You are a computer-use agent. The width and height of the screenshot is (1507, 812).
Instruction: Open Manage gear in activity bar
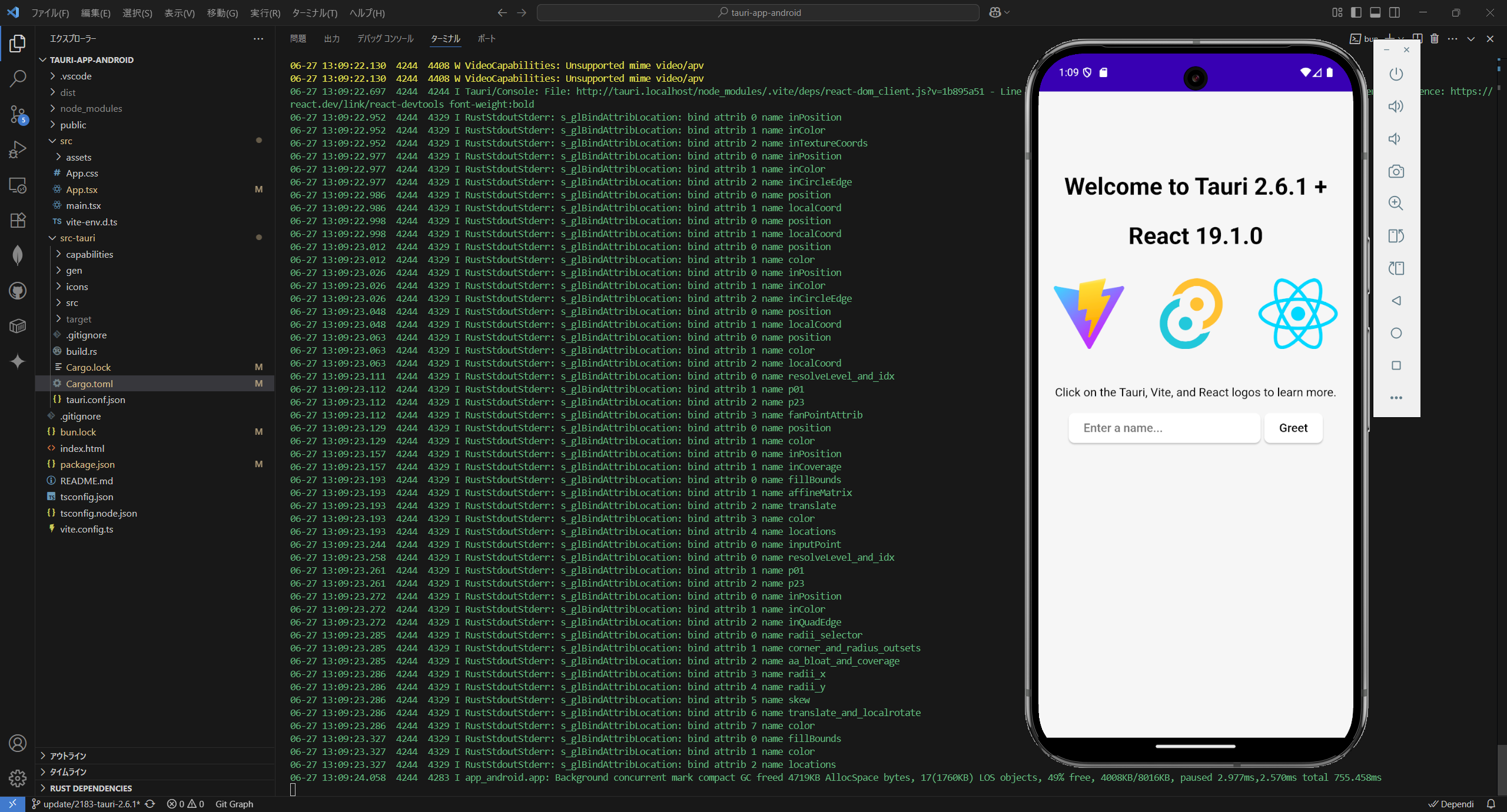click(x=18, y=778)
